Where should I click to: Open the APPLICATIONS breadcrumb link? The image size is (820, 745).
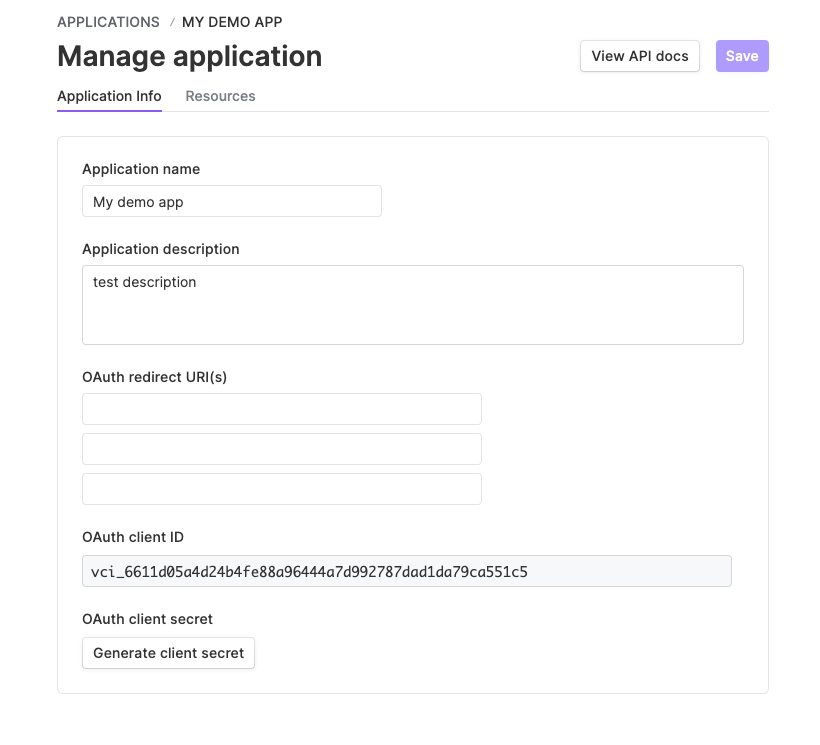pyautogui.click(x=108, y=22)
